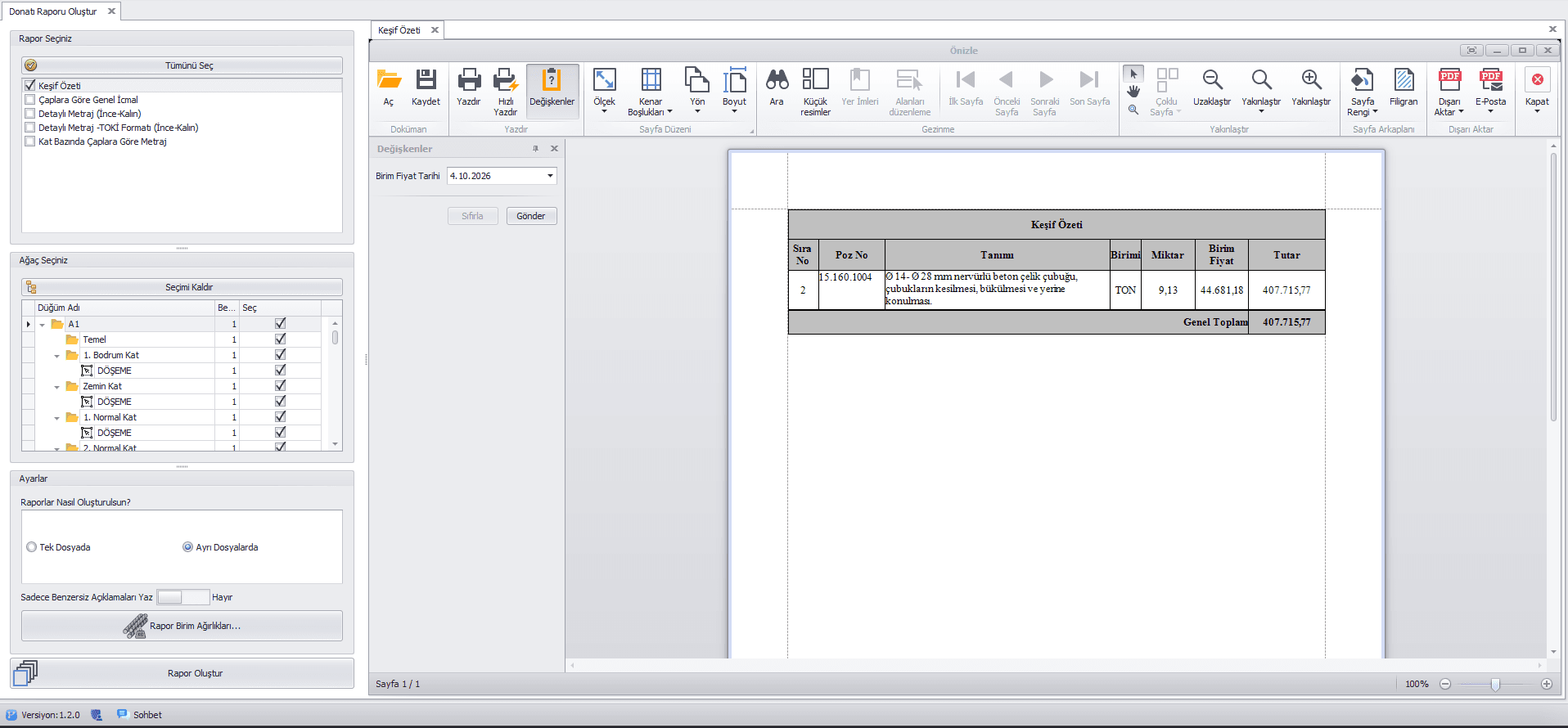Toggle Sadece Benzersiz Açıklamaları Yaz switch
Screen dimensions: 1568x728
pos(183,597)
